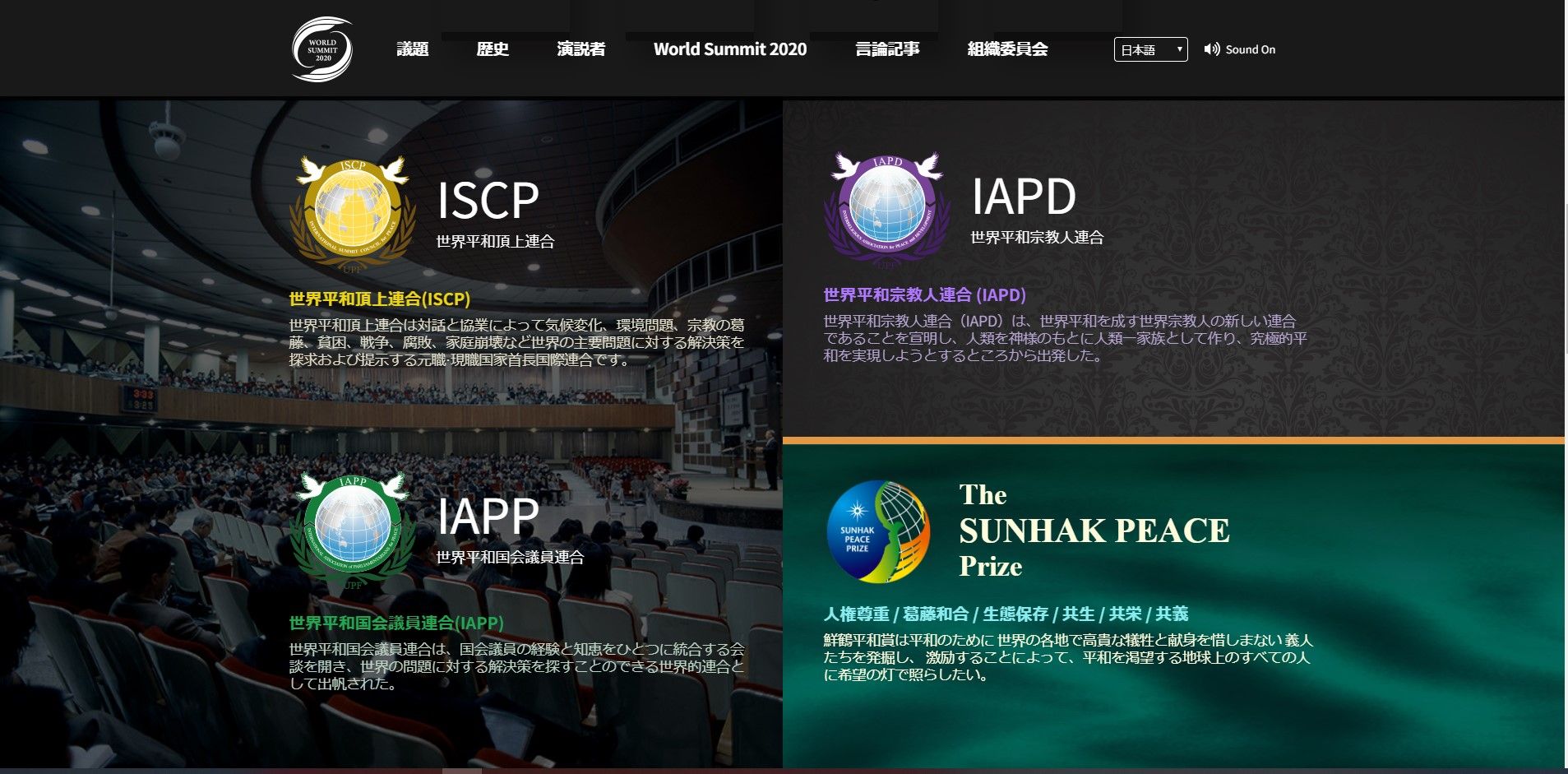Viewport: 1568px width, 774px height.
Task: Click the yellow 世界平和頂上連合(ISCP) heading
Action: tap(379, 299)
